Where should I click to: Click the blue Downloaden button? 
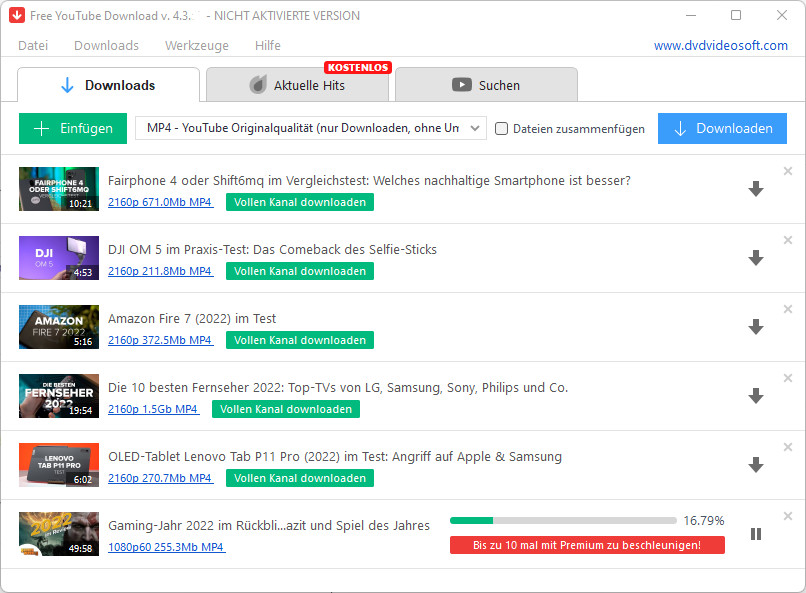point(722,128)
